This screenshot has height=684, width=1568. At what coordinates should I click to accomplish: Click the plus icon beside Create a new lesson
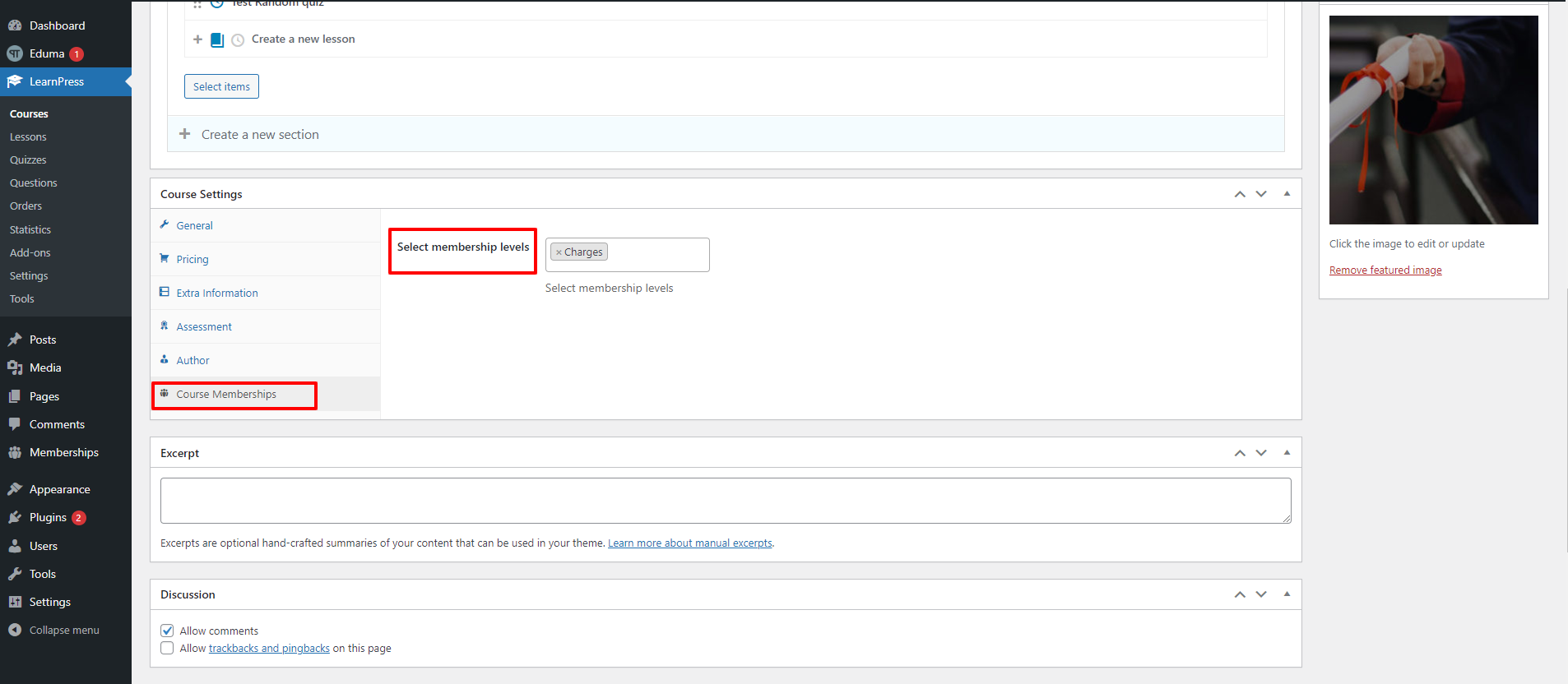(197, 39)
